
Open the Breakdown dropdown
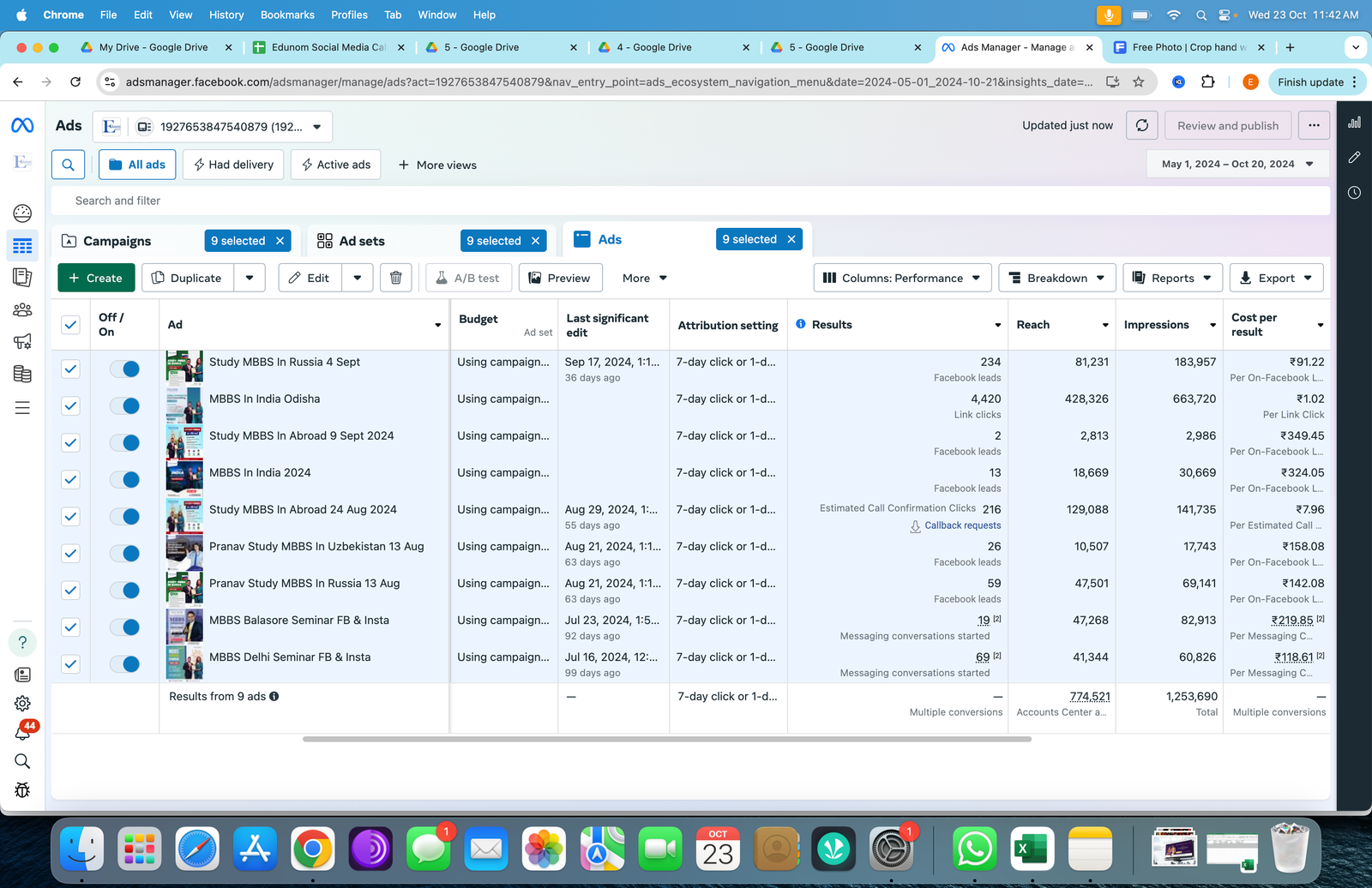[x=1056, y=278]
